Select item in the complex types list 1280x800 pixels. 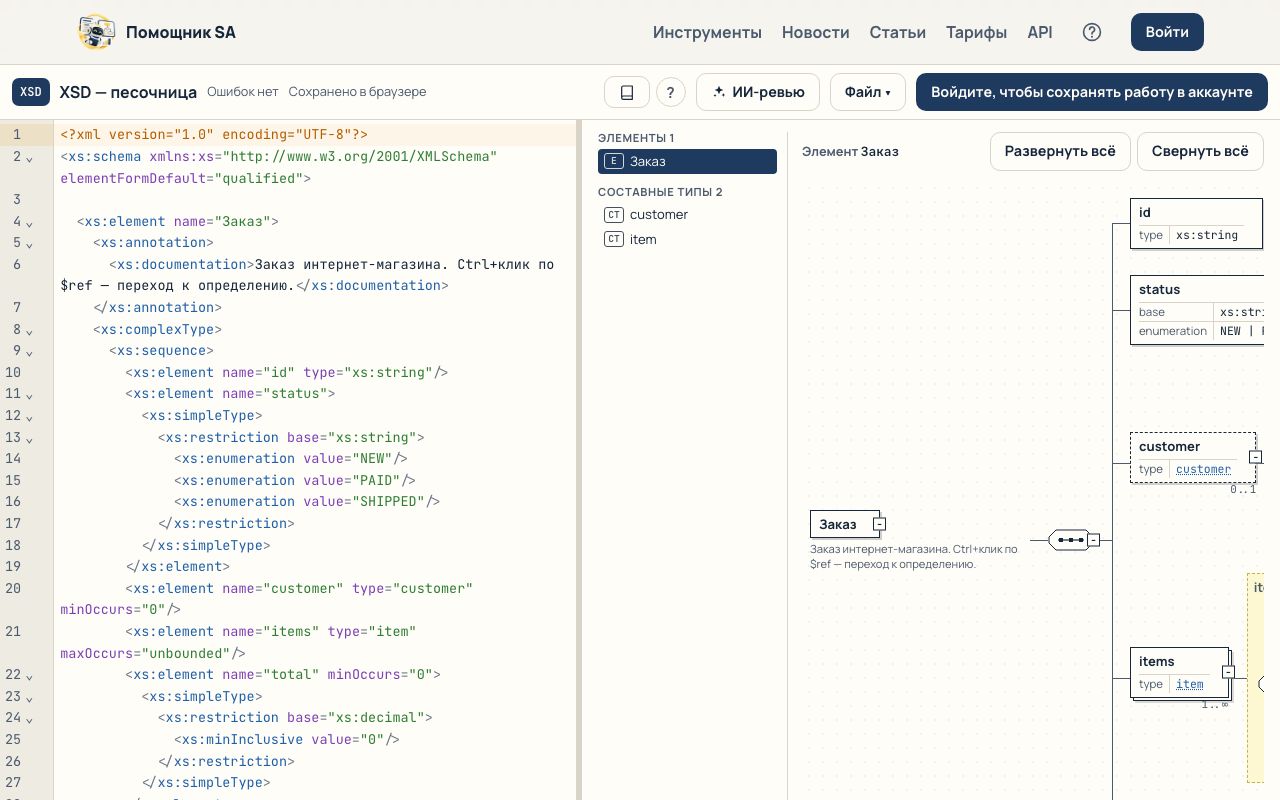coord(687,239)
